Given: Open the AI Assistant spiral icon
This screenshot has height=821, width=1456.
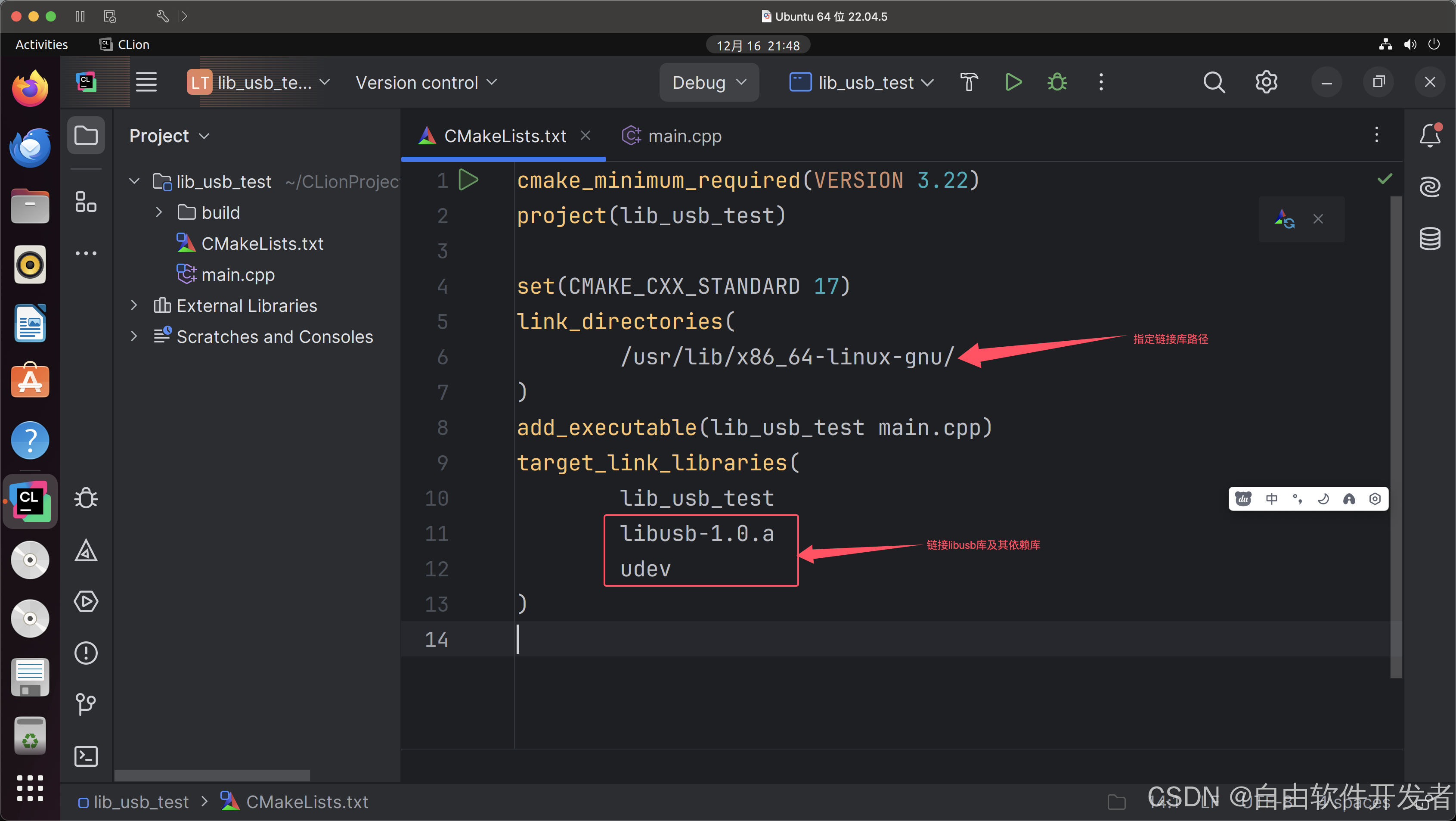Looking at the screenshot, I should click(1430, 187).
